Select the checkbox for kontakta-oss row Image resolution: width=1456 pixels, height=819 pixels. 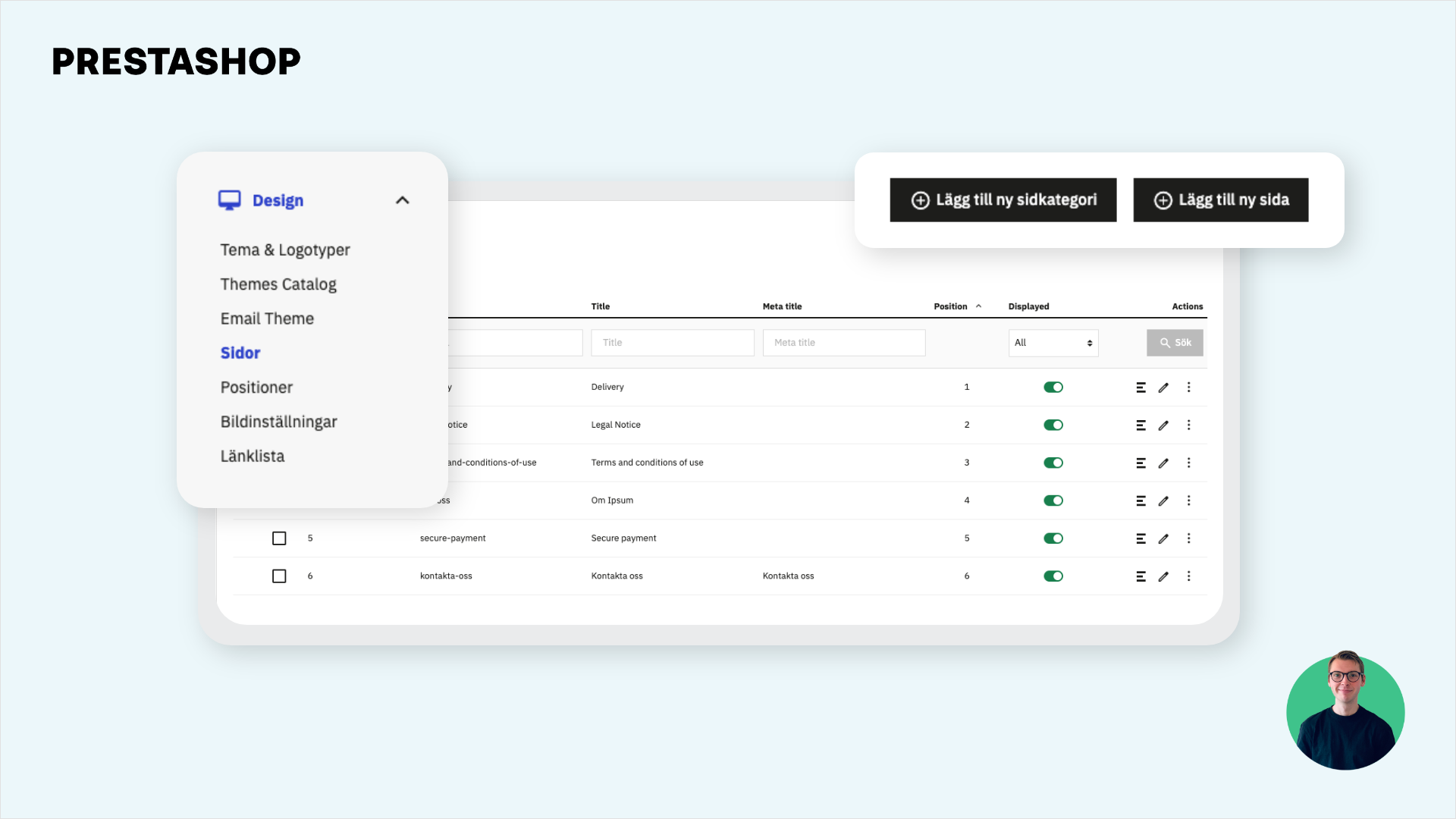(x=279, y=576)
